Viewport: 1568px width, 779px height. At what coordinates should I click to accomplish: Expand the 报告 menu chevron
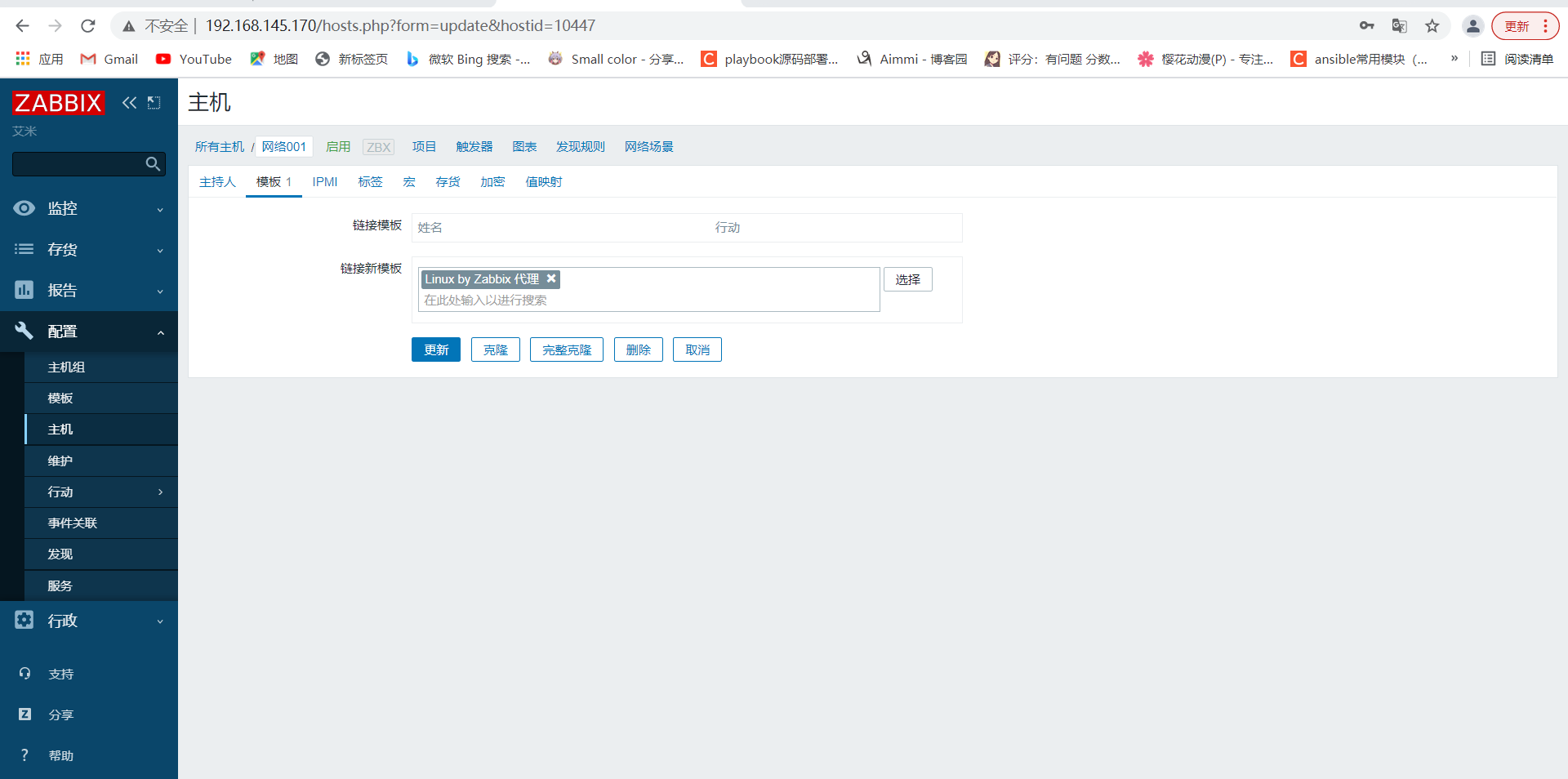[x=160, y=292]
